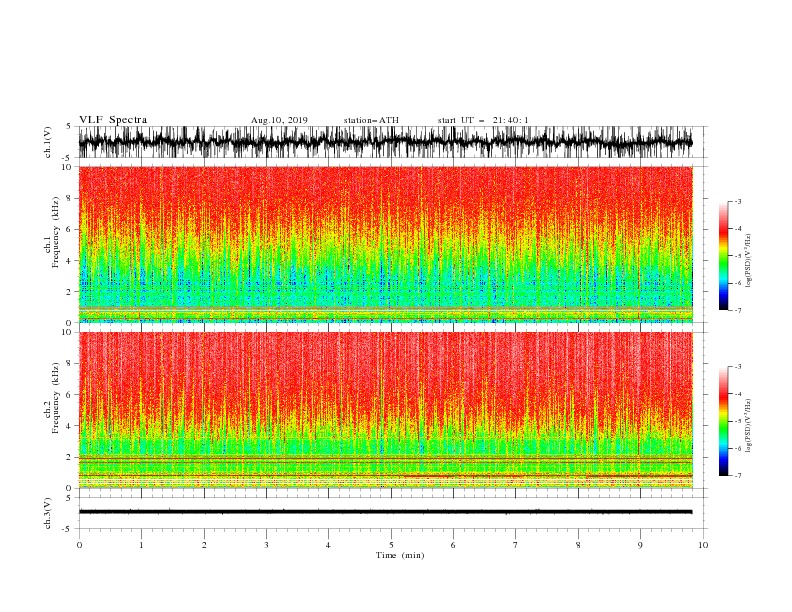Image resolution: width=792 pixels, height=612 pixels.
Task: Click the "10" tick on the time axis
Action: [703, 545]
